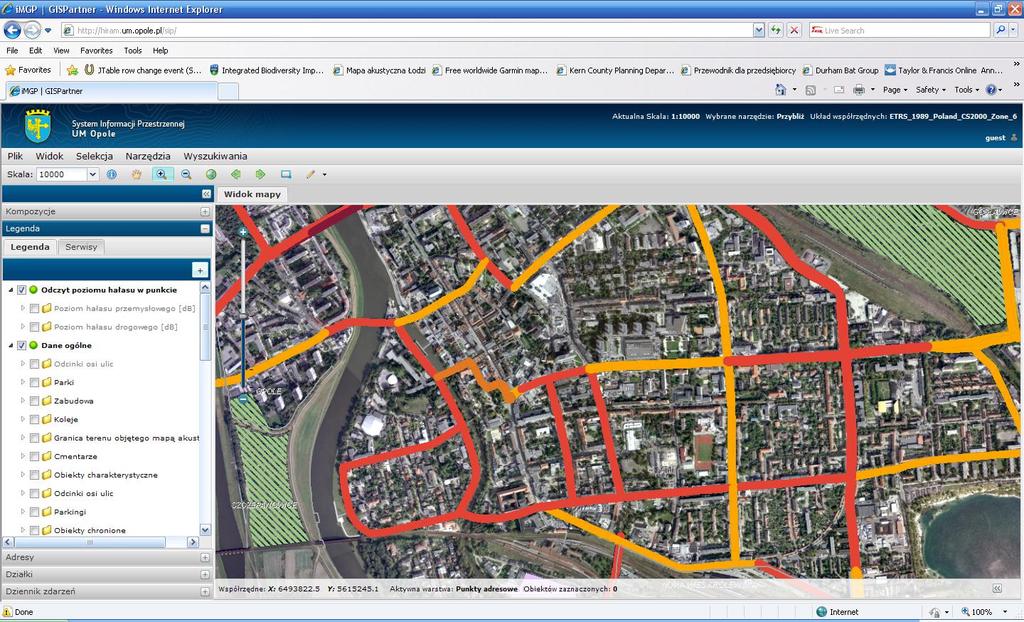
Task: Click the RSS feeds icon
Action: (x=810, y=90)
